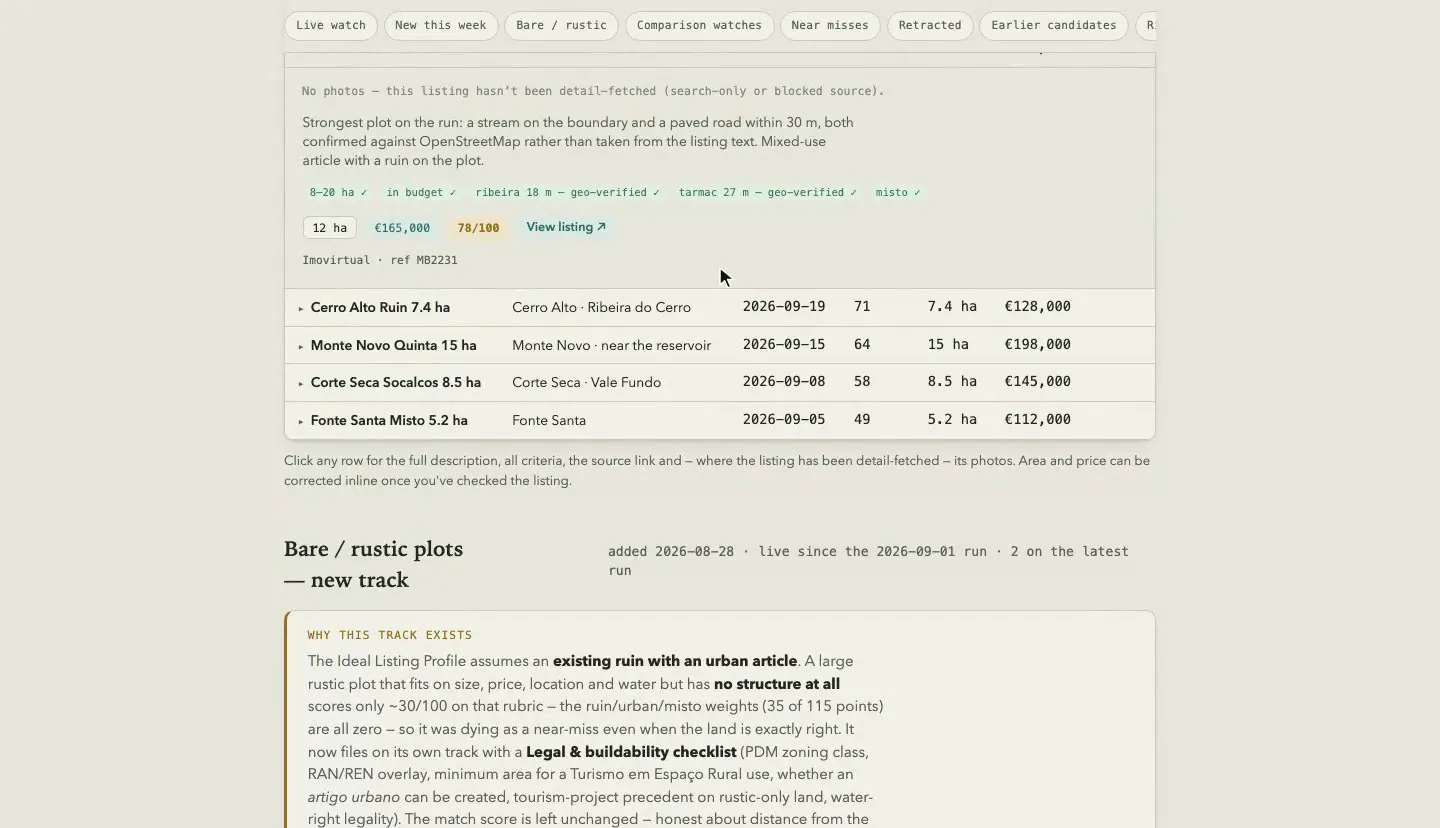The width and height of the screenshot is (1440, 828).
Task: Expand the Monte Novo Quinta 15 ha row
Action: point(720,345)
